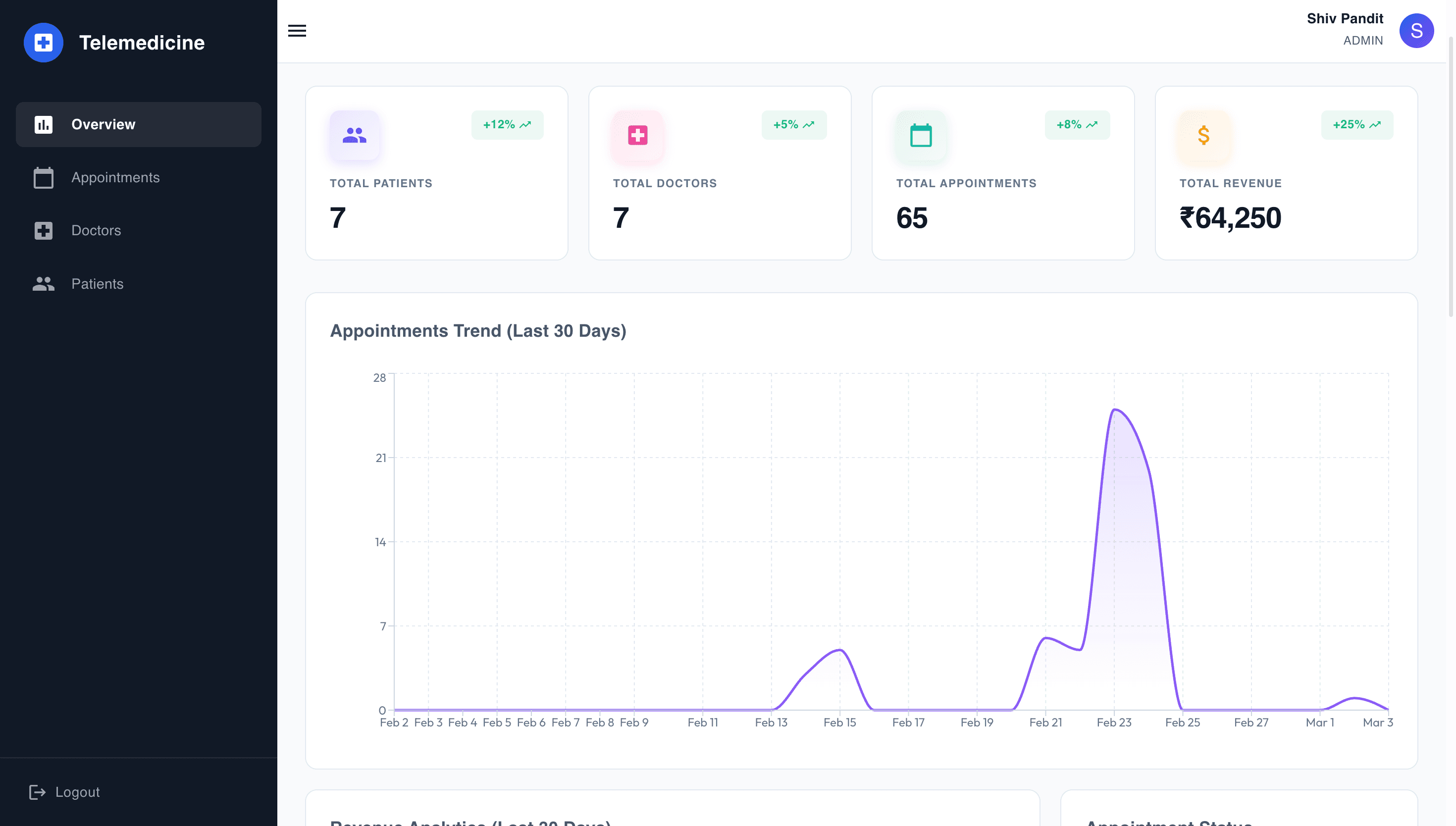
Task: Click the Feb 15 axis label
Action: point(839,722)
